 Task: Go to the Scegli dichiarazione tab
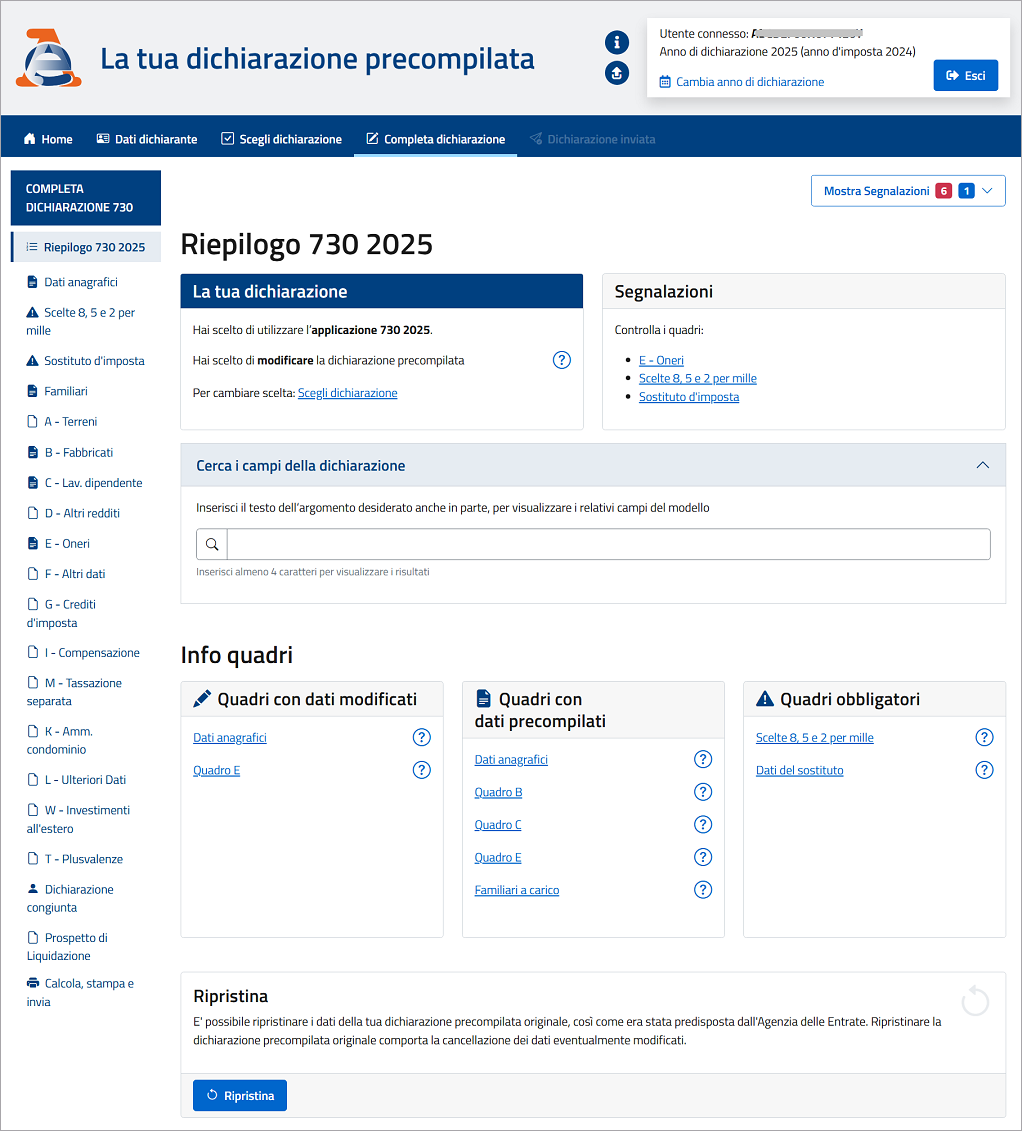(281, 139)
